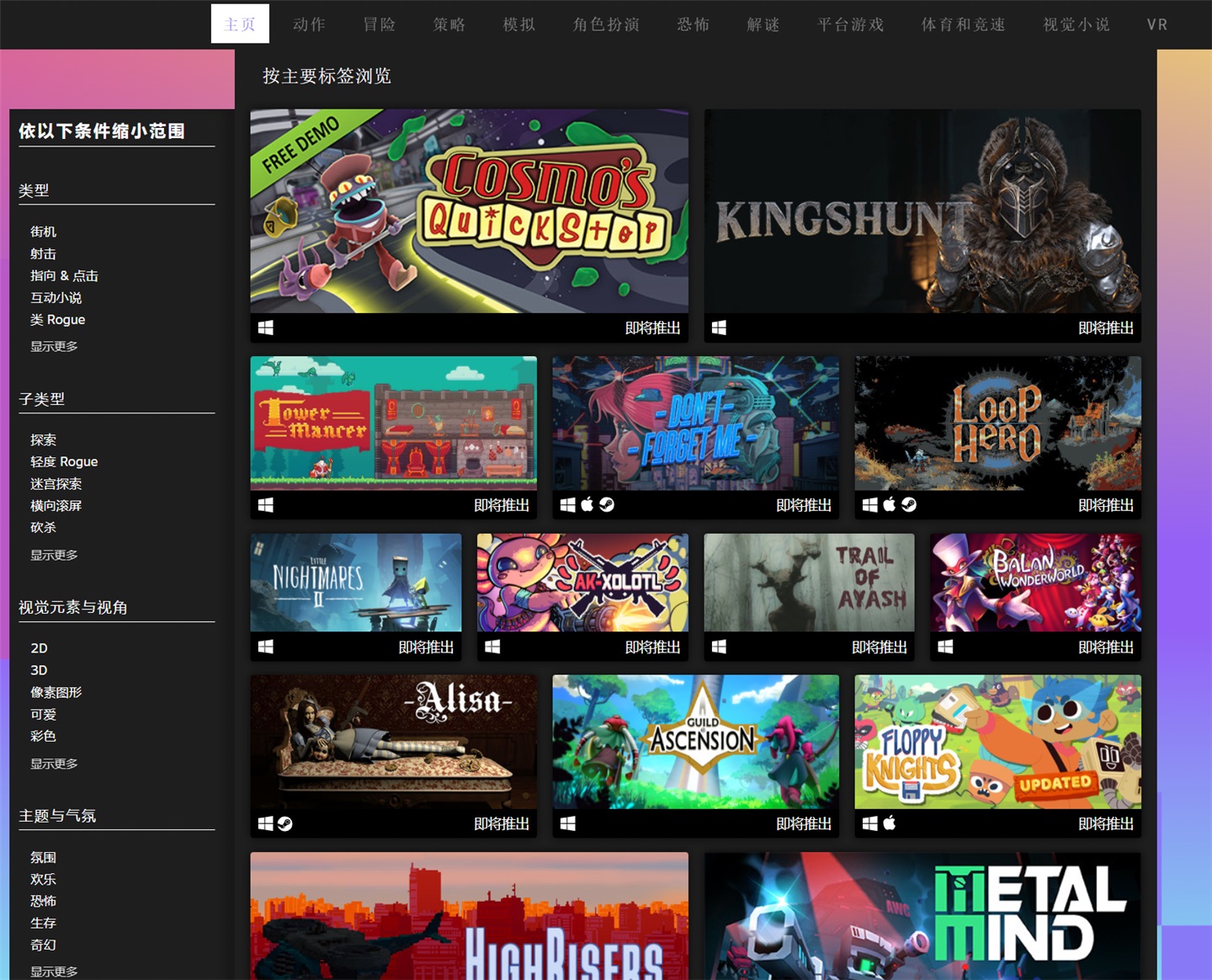Open the 恐怖 tab
Screen dimensions: 1212x980
click(694, 24)
